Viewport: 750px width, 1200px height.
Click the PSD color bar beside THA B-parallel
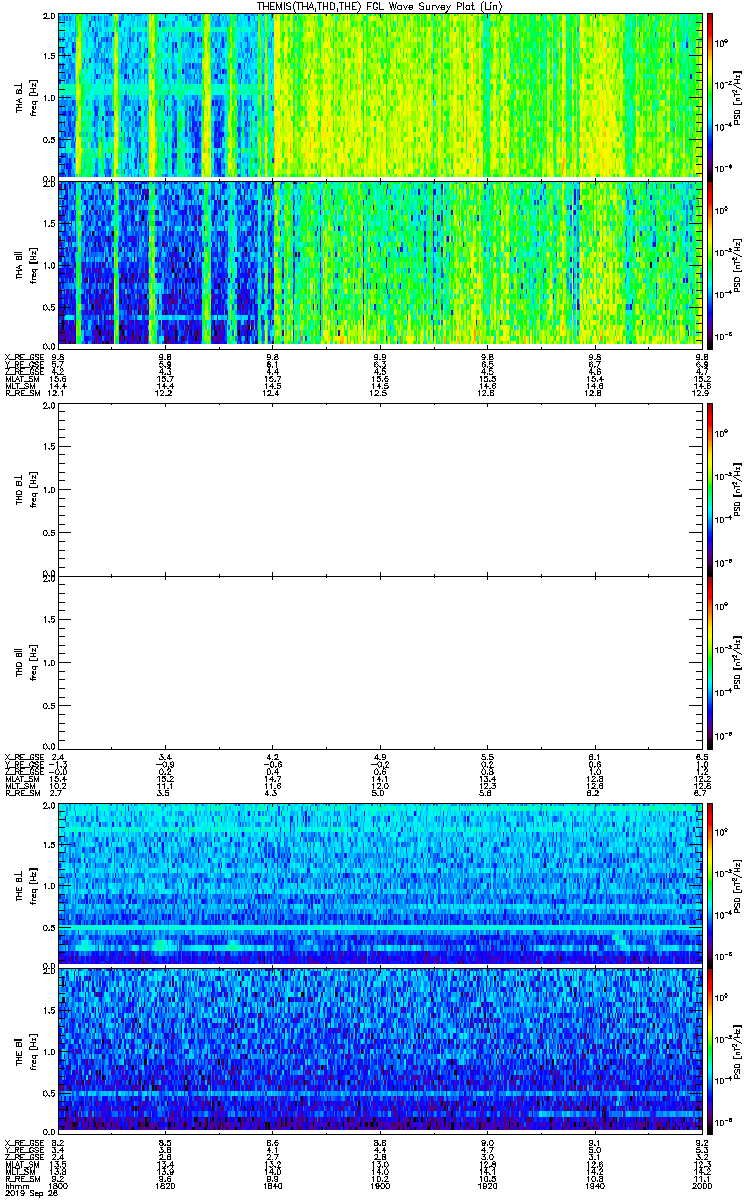click(710, 264)
